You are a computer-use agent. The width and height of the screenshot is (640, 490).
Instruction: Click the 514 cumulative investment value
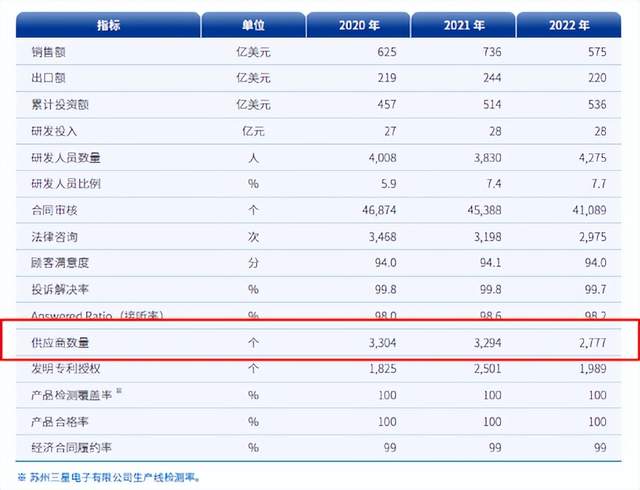[491, 105]
